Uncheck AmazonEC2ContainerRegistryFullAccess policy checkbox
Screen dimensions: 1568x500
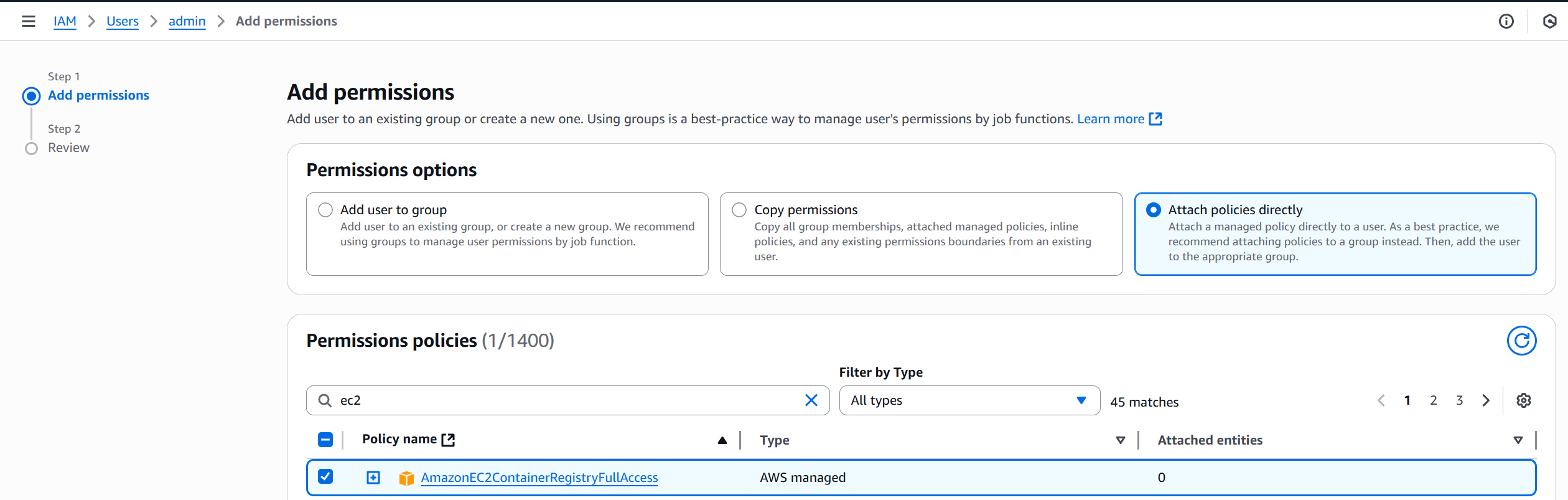(x=325, y=477)
